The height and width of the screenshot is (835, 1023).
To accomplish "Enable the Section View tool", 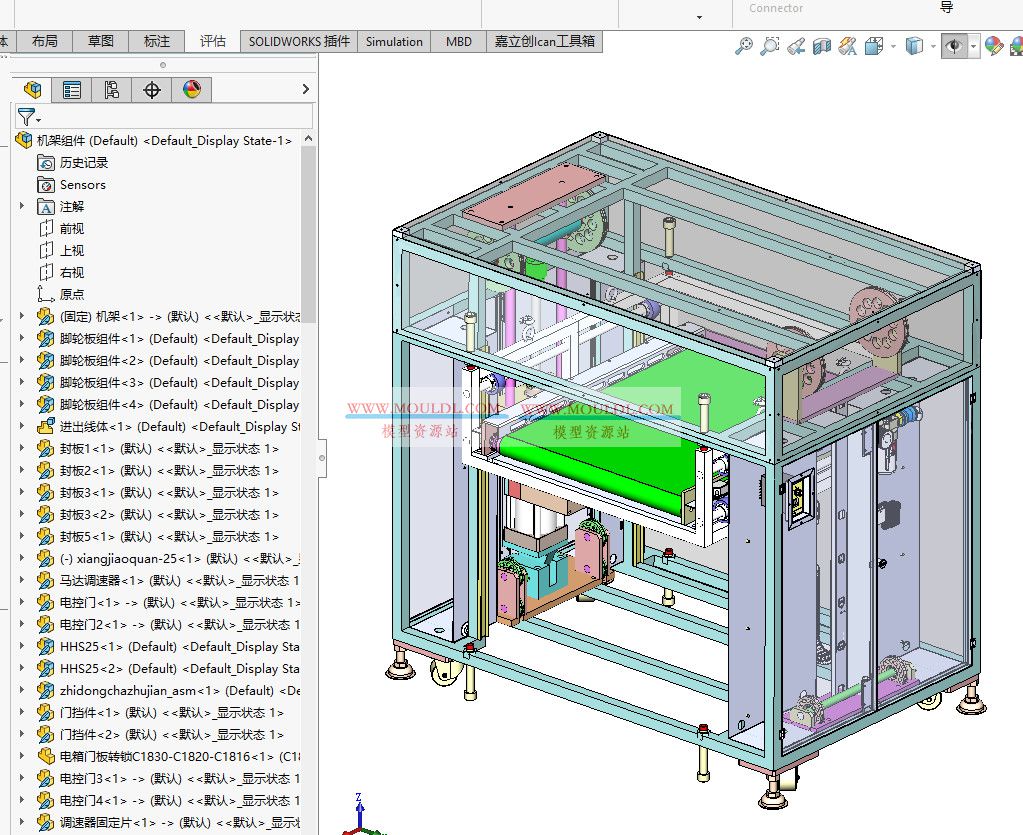I will [x=822, y=46].
